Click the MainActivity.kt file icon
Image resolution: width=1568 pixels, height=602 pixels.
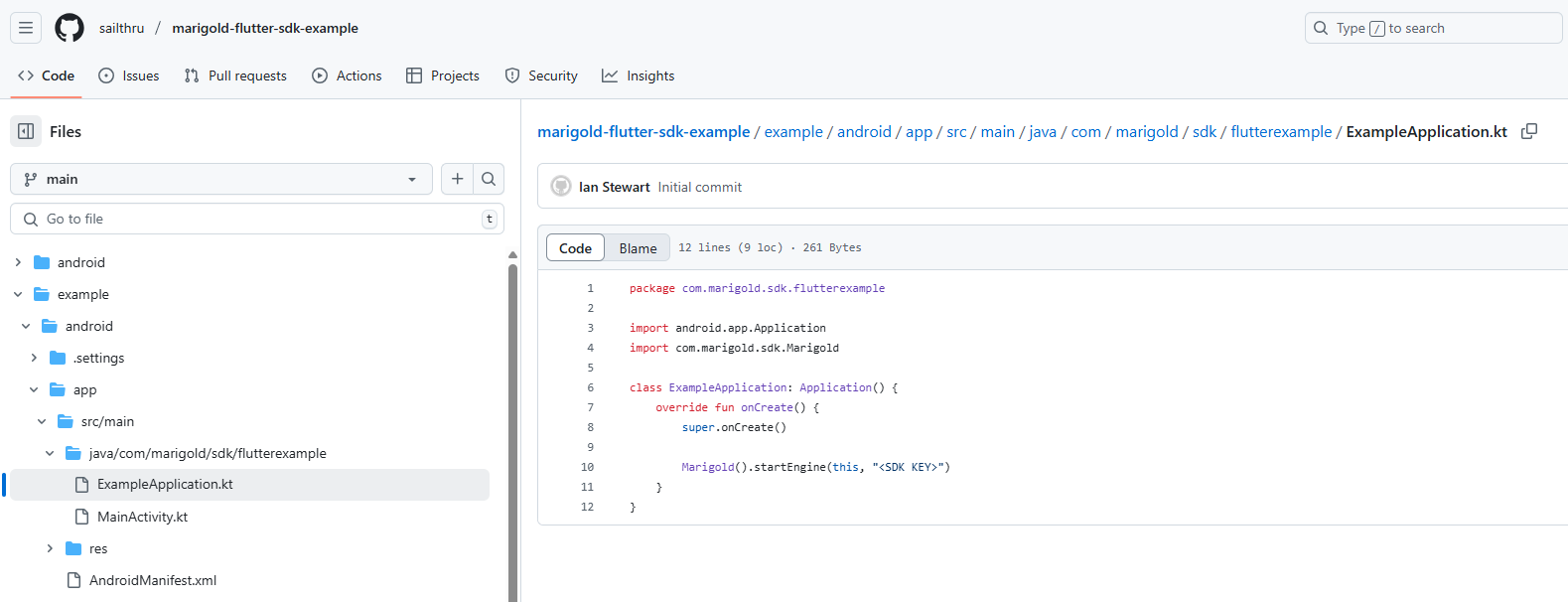tap(82, 517)
